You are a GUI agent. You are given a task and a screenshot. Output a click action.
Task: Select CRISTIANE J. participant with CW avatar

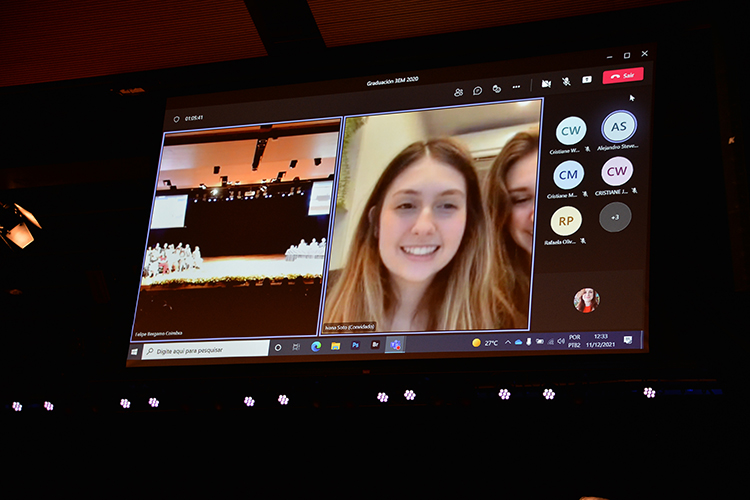point(617,171)
